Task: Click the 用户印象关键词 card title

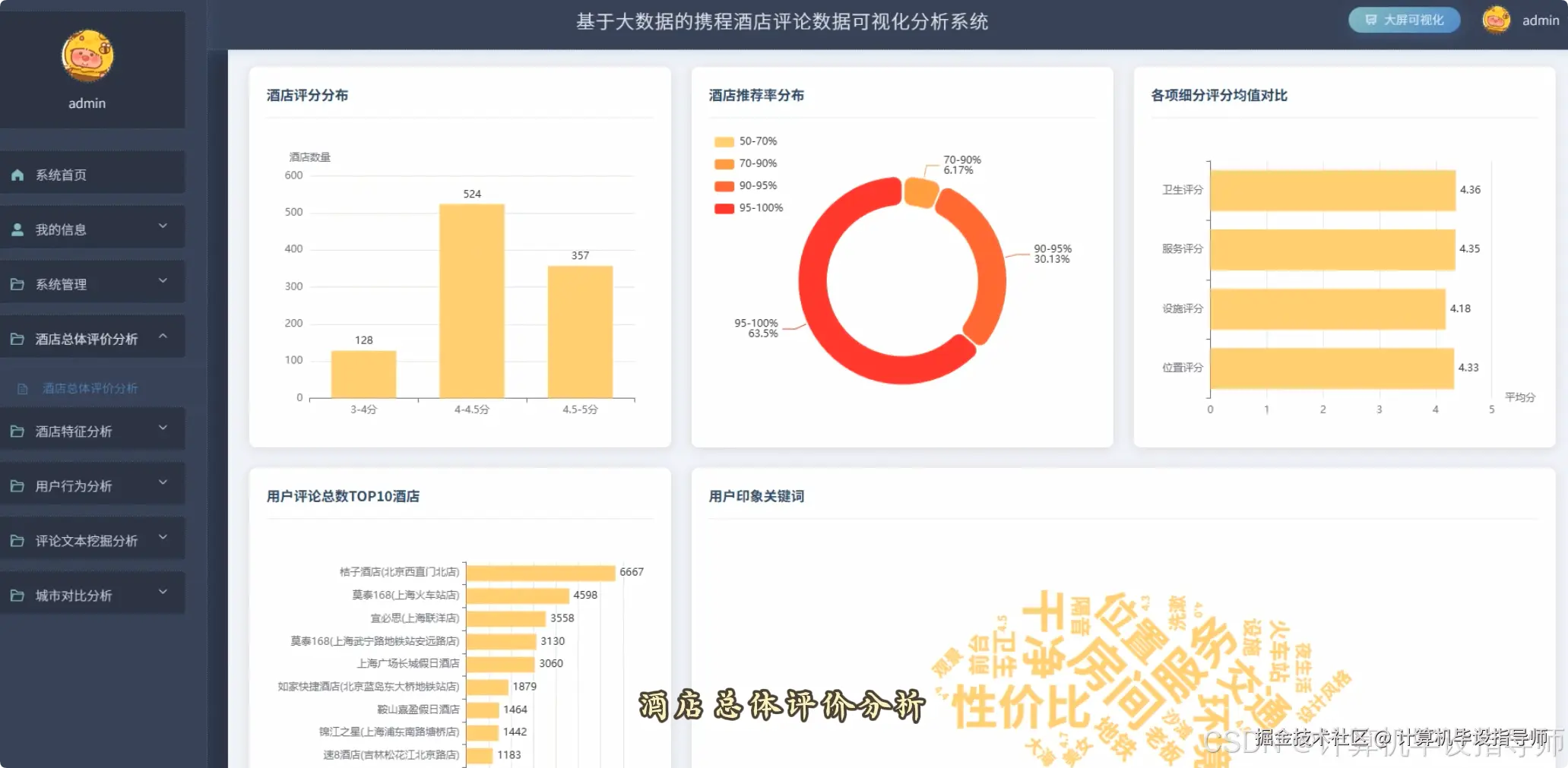Action: click(x=756, y=496)
